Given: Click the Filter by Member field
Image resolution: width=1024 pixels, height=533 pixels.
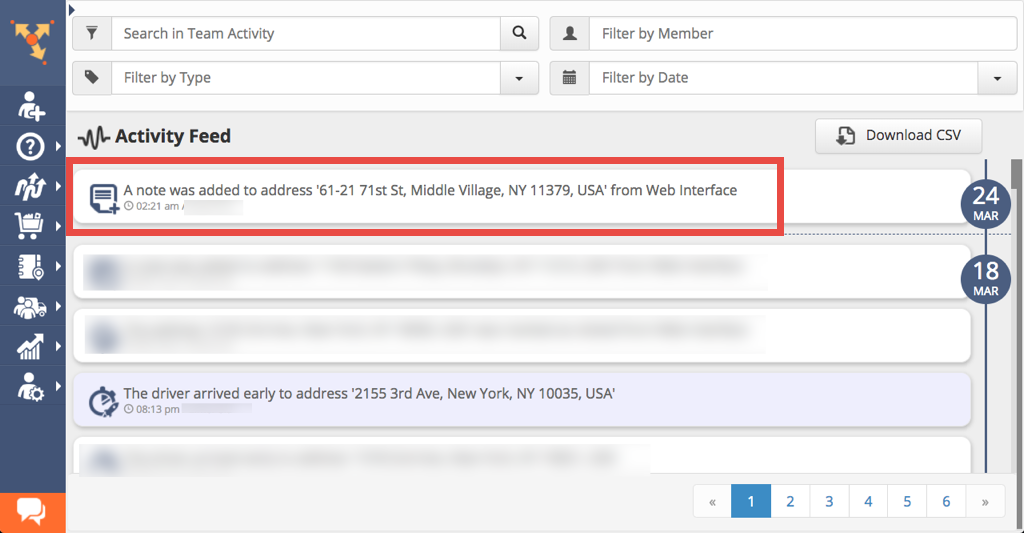Looking at the screenshot, I should point(803,33).
